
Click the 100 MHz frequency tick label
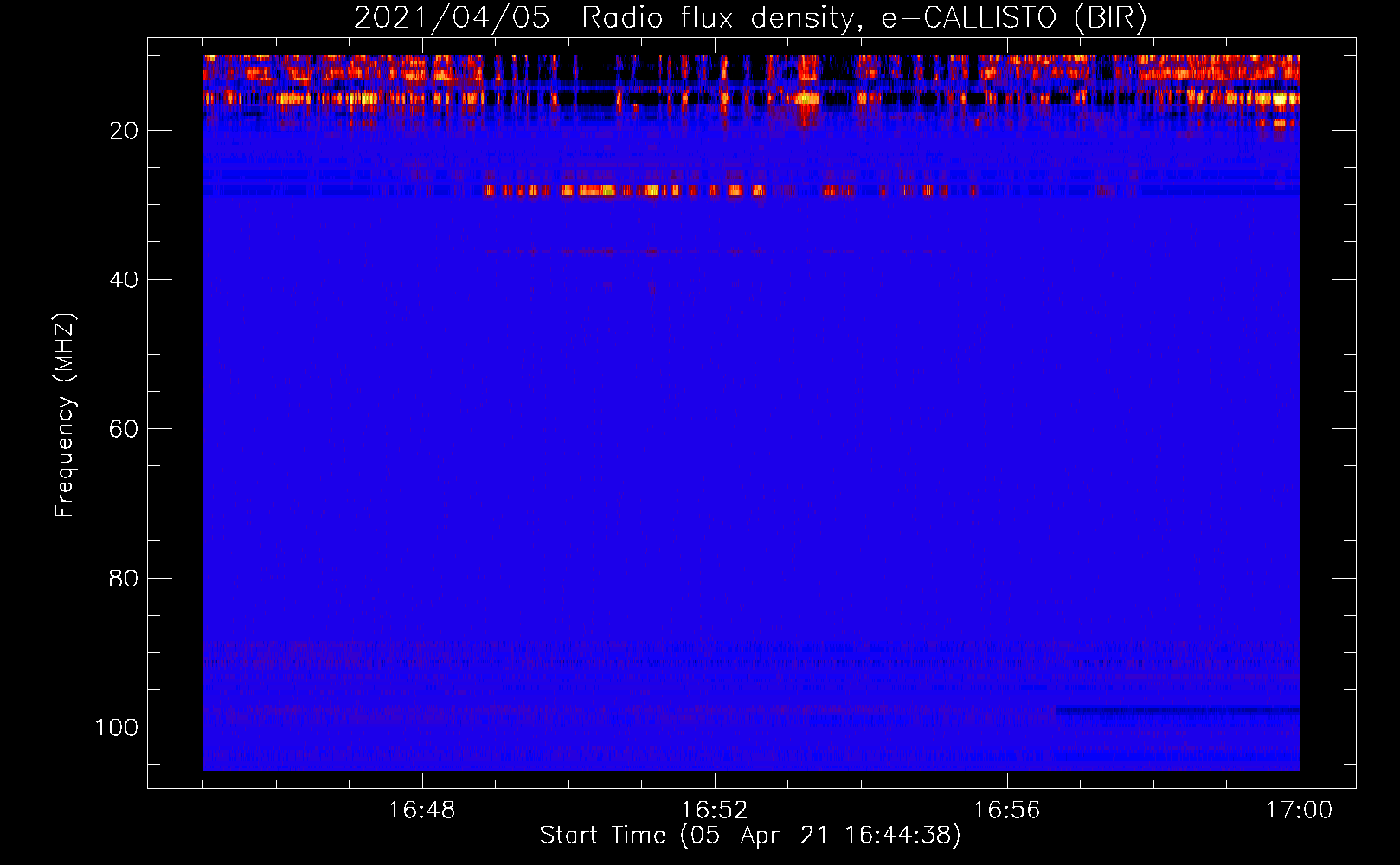[x=117, y=727]
